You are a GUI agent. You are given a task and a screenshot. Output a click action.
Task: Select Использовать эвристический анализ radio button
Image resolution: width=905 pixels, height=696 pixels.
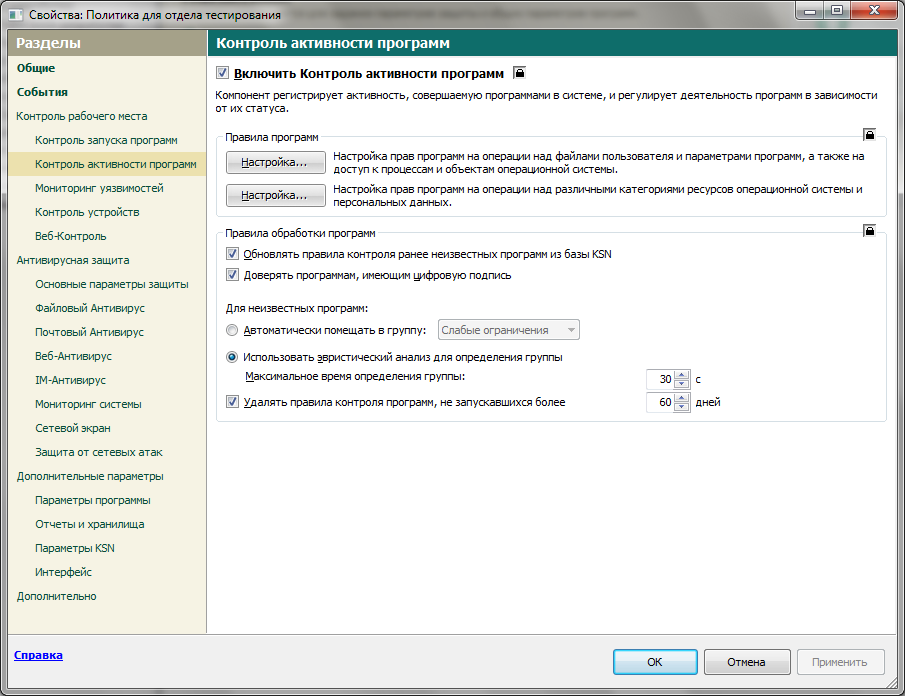pos(231,357)
